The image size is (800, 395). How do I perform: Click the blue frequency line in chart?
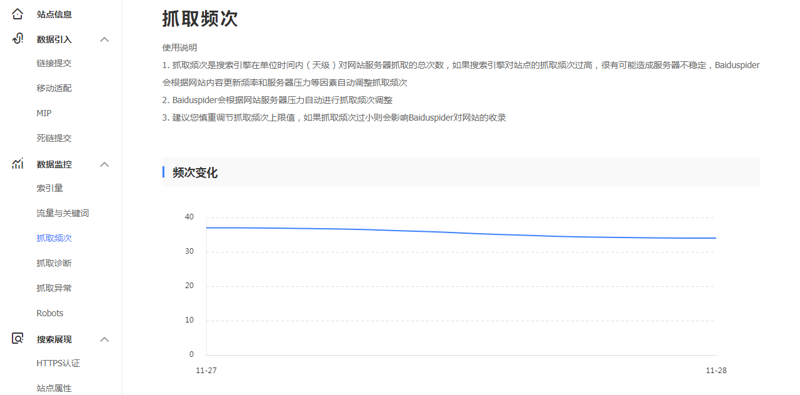point(461,233)
